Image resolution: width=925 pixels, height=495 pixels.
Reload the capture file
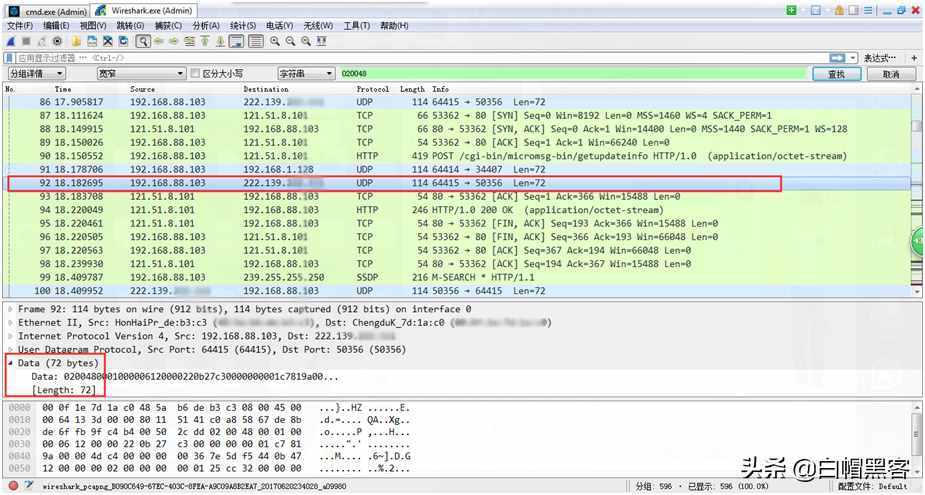click(x=123, y=41)
